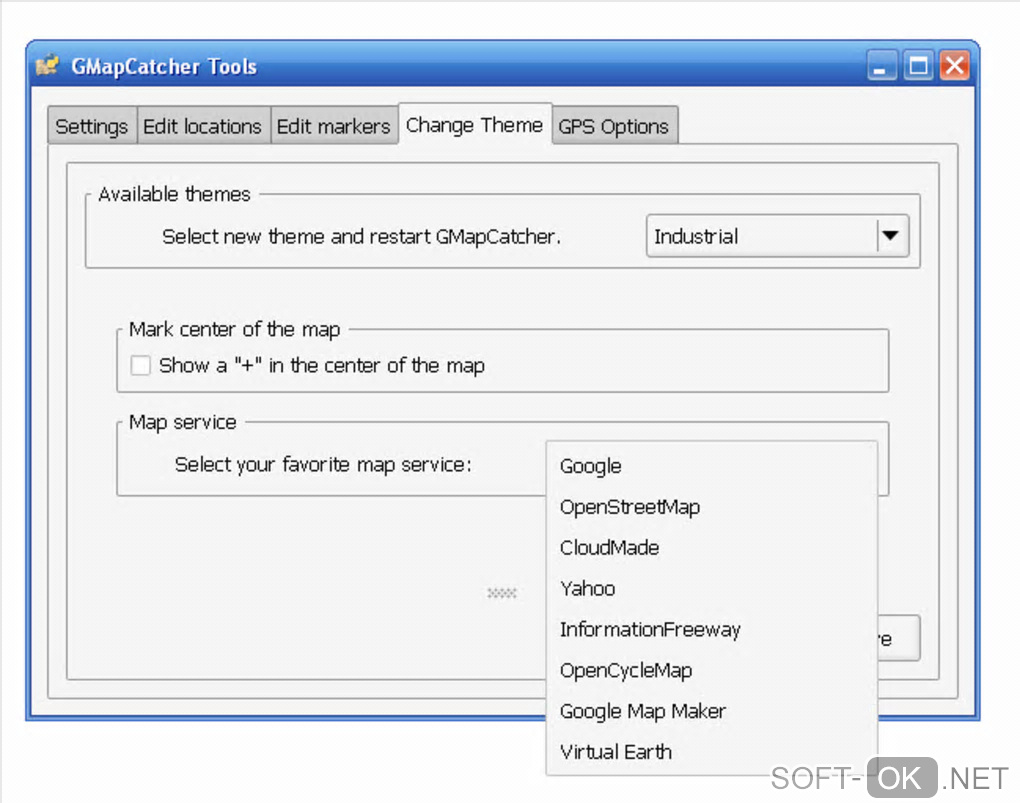Image resolution: width=1020 pixels, height=803 pixels.
Task: Open the Edit locations tab
Action: click(202, 127)
